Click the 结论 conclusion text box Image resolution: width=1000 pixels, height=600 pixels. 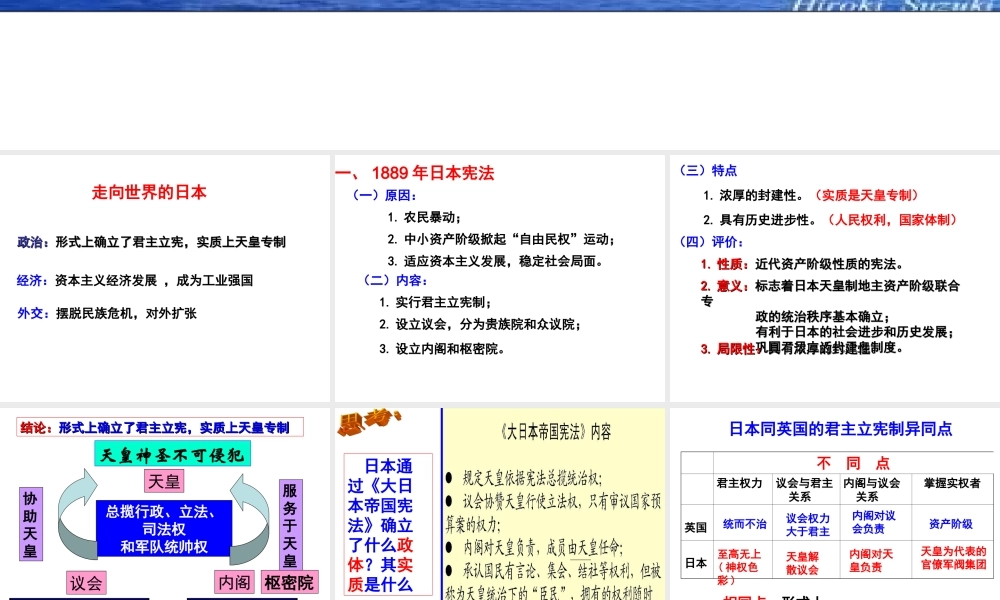click(x=159, y=427)
